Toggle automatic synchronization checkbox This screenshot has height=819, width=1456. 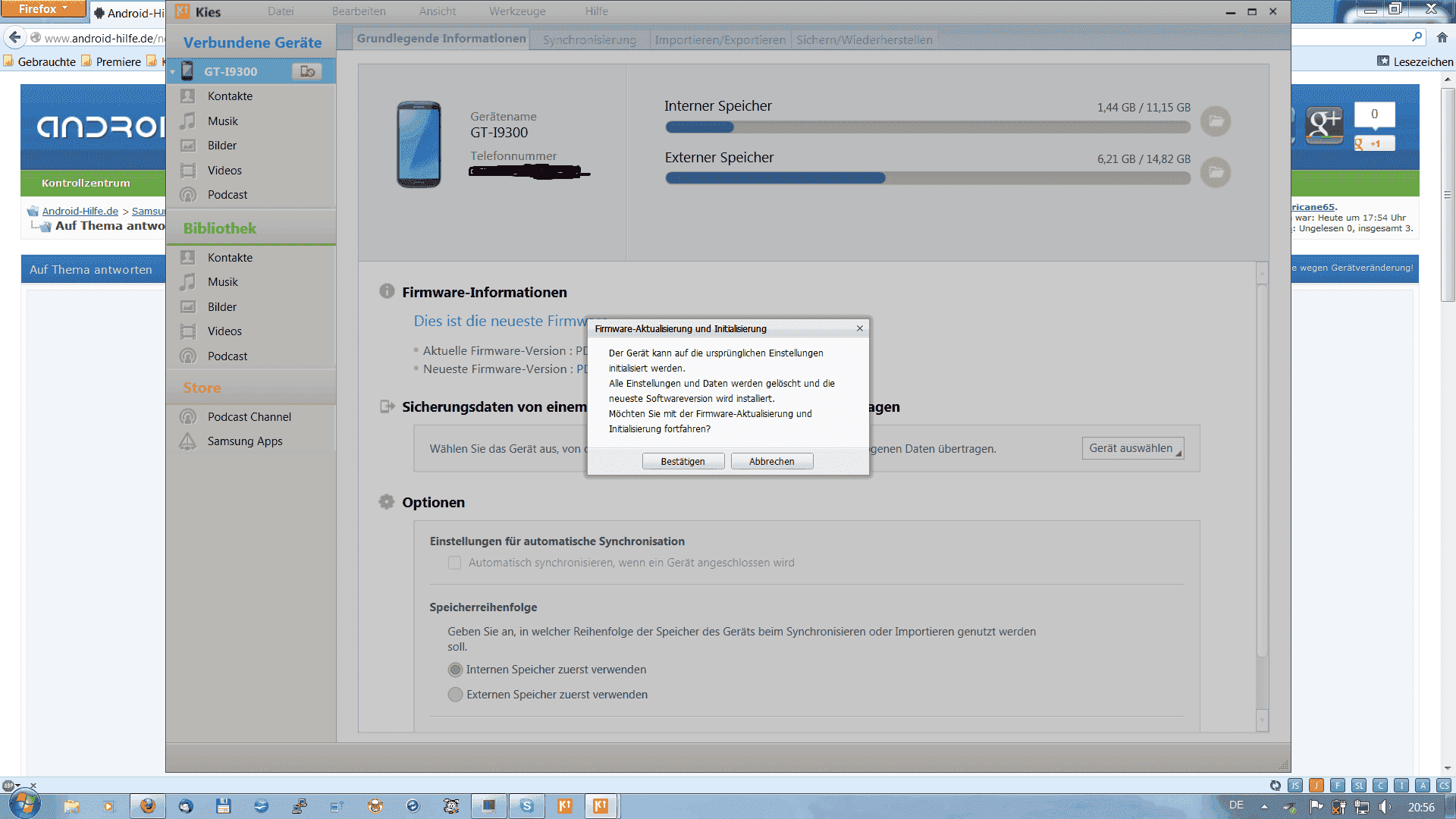coord(454,563)
